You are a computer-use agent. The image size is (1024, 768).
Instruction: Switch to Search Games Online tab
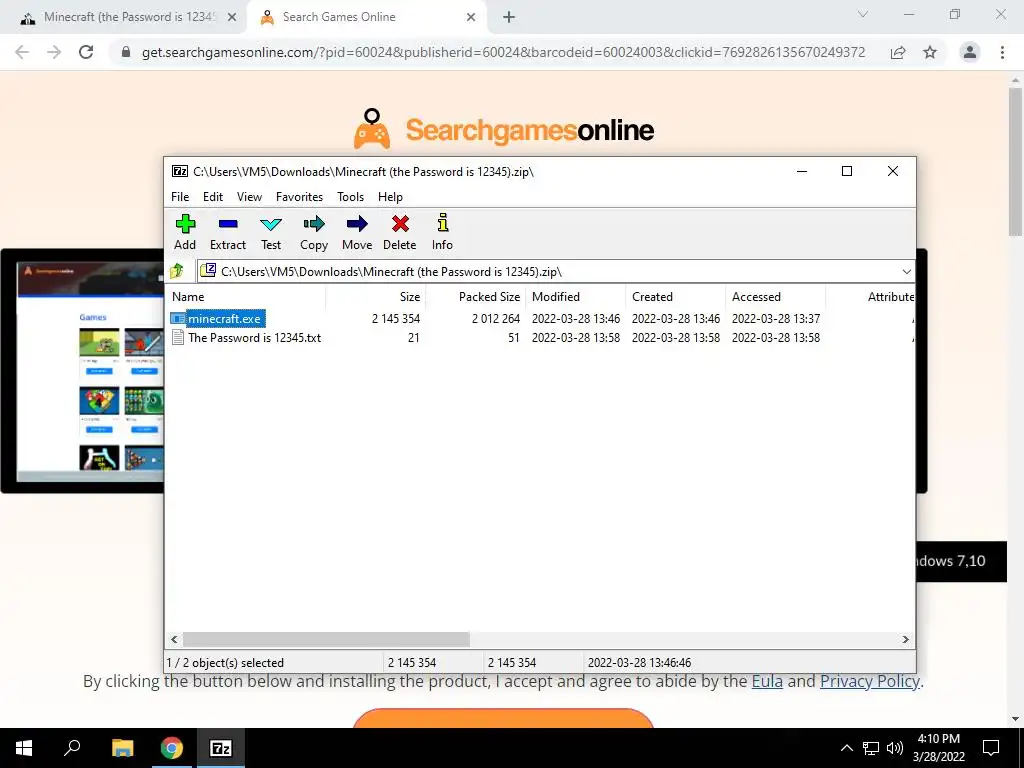366,17
